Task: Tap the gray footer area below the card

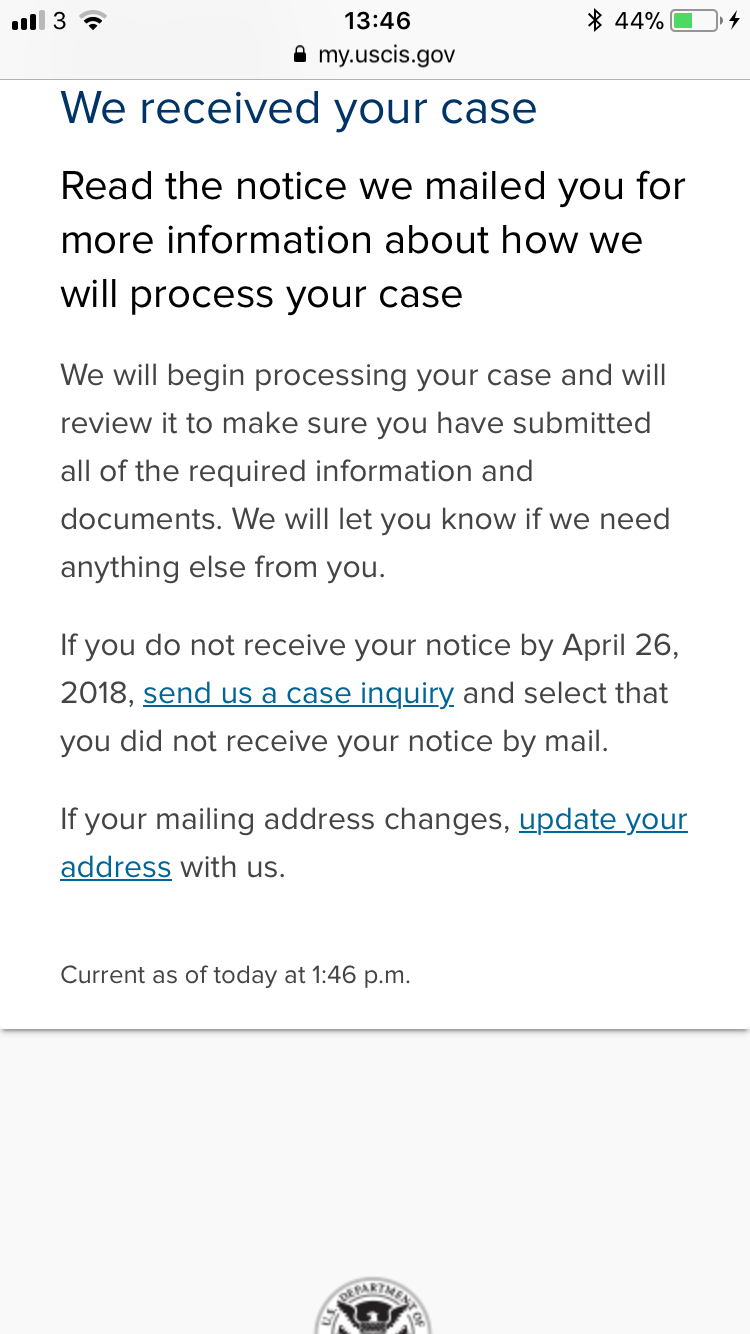Action: click(x=375, y=1150)
